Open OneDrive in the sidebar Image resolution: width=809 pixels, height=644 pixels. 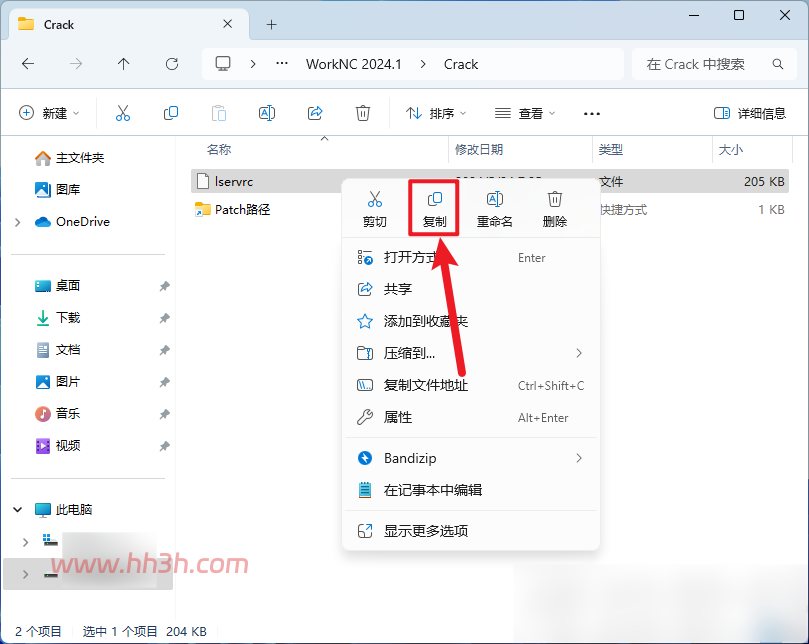pos(72,222)
